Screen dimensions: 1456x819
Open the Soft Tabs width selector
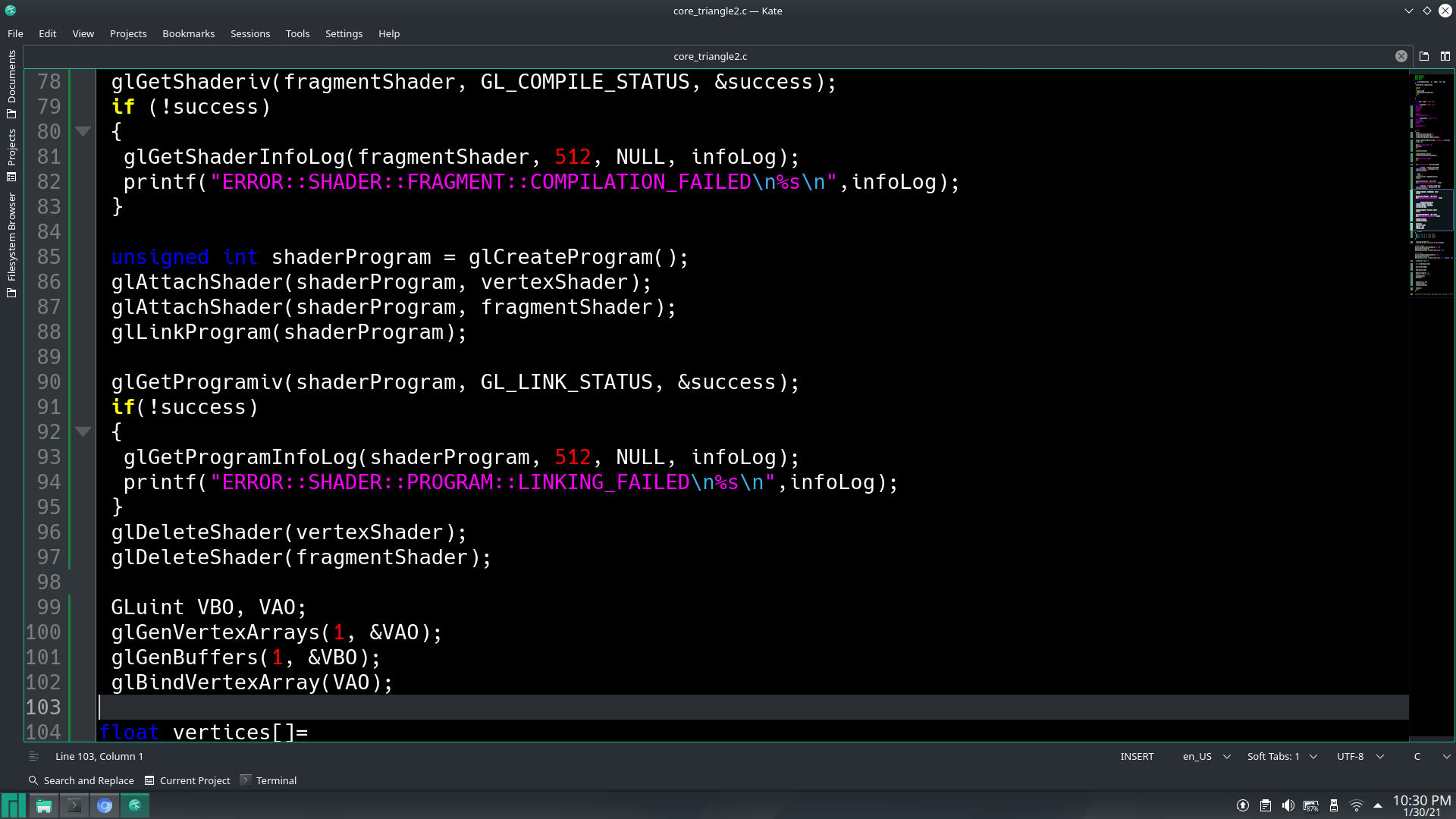pos(1282,756)
